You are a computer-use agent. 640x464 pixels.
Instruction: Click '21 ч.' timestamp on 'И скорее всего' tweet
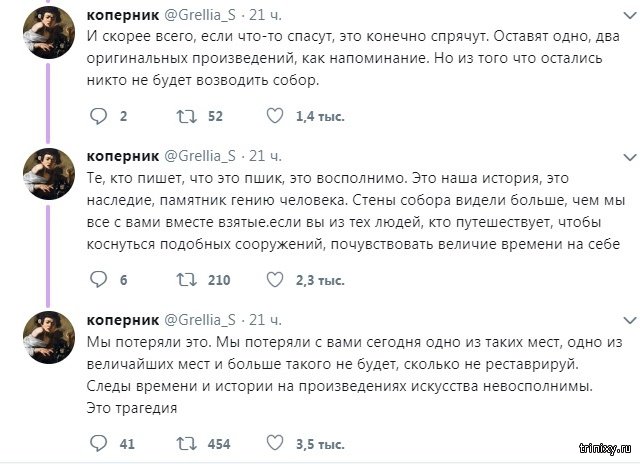click(265, 14)
